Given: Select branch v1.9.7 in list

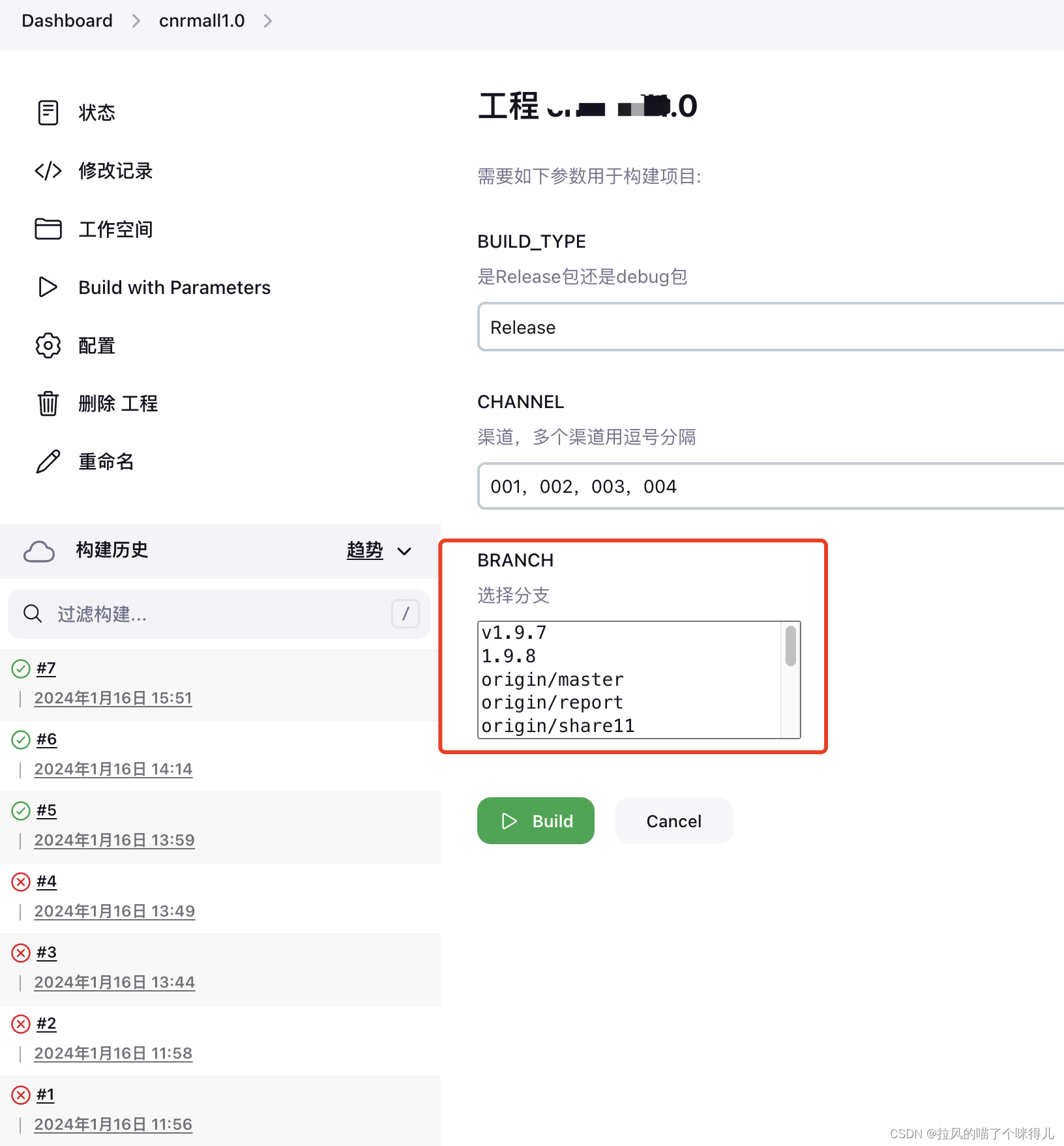Looking at the screenshot, I should 630,633.
